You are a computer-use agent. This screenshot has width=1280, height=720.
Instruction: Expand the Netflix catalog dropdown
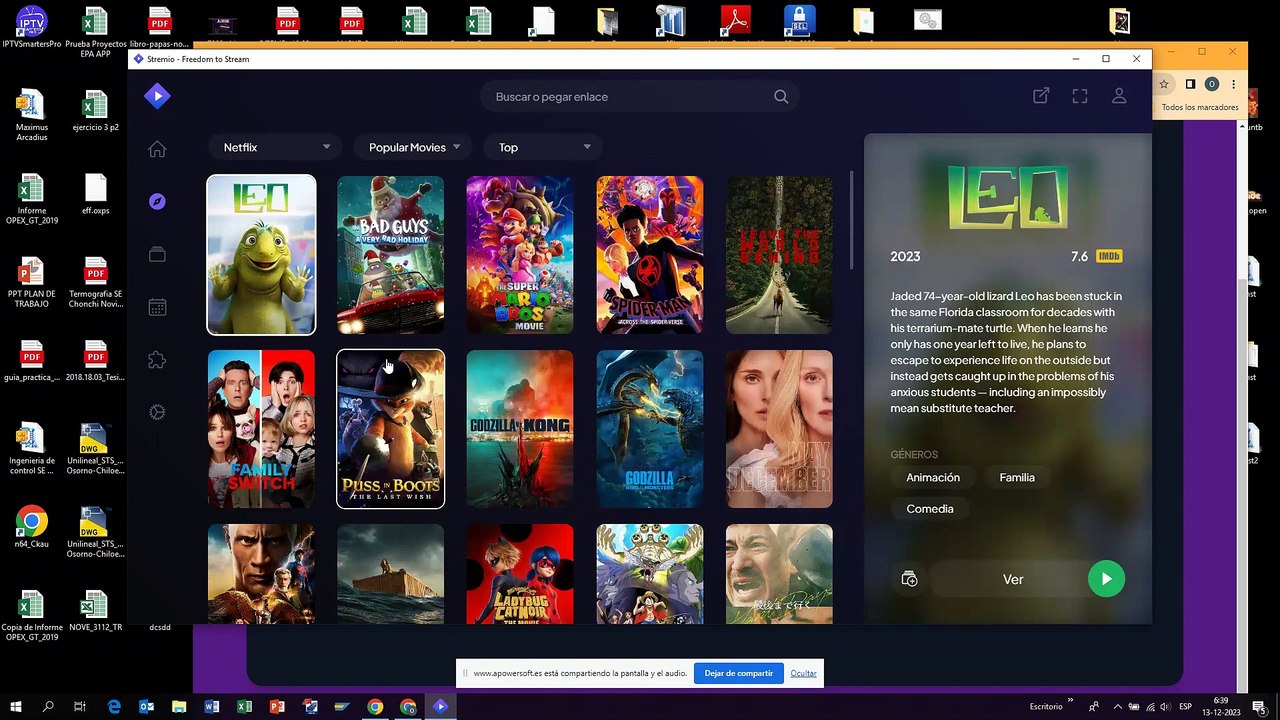(273, 147)
